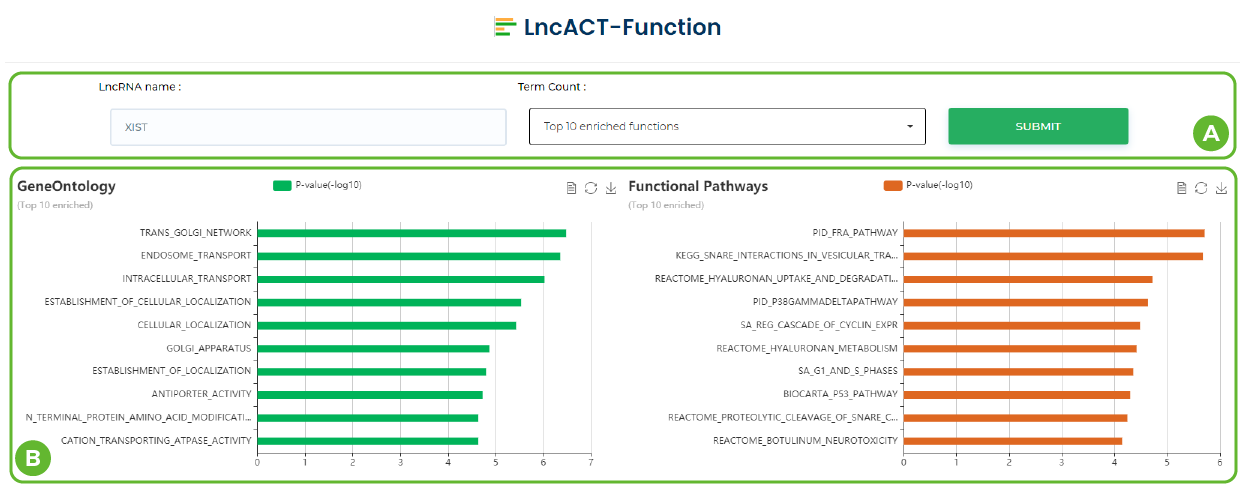1245x496 pixels.
Task: Click the ENDOSOME_TRANSPORT bar
Action: coord(408,256)
